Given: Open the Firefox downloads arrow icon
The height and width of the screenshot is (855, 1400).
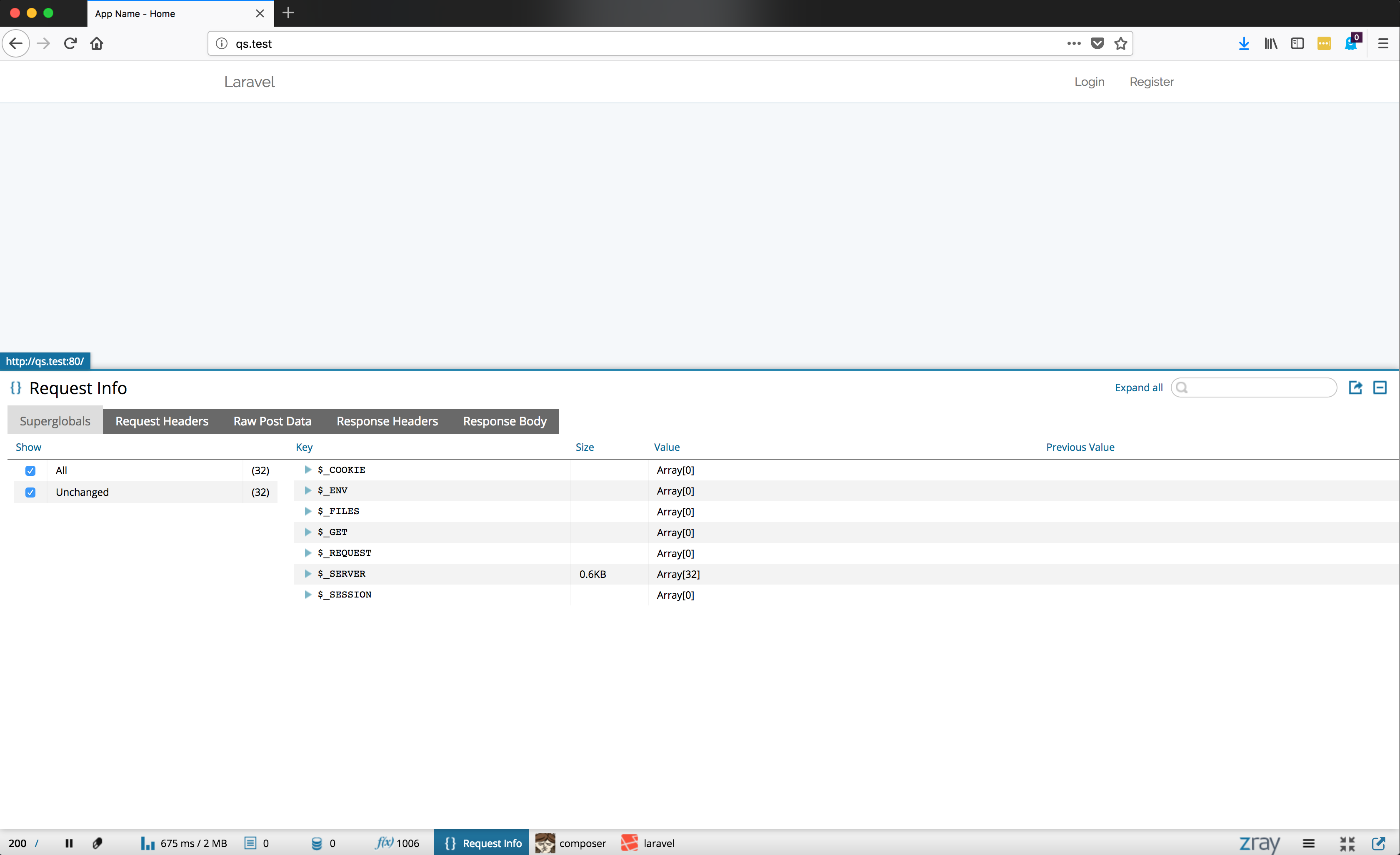Looking at the screenshot, I should pyautogui.click(x=1244, y=43).
